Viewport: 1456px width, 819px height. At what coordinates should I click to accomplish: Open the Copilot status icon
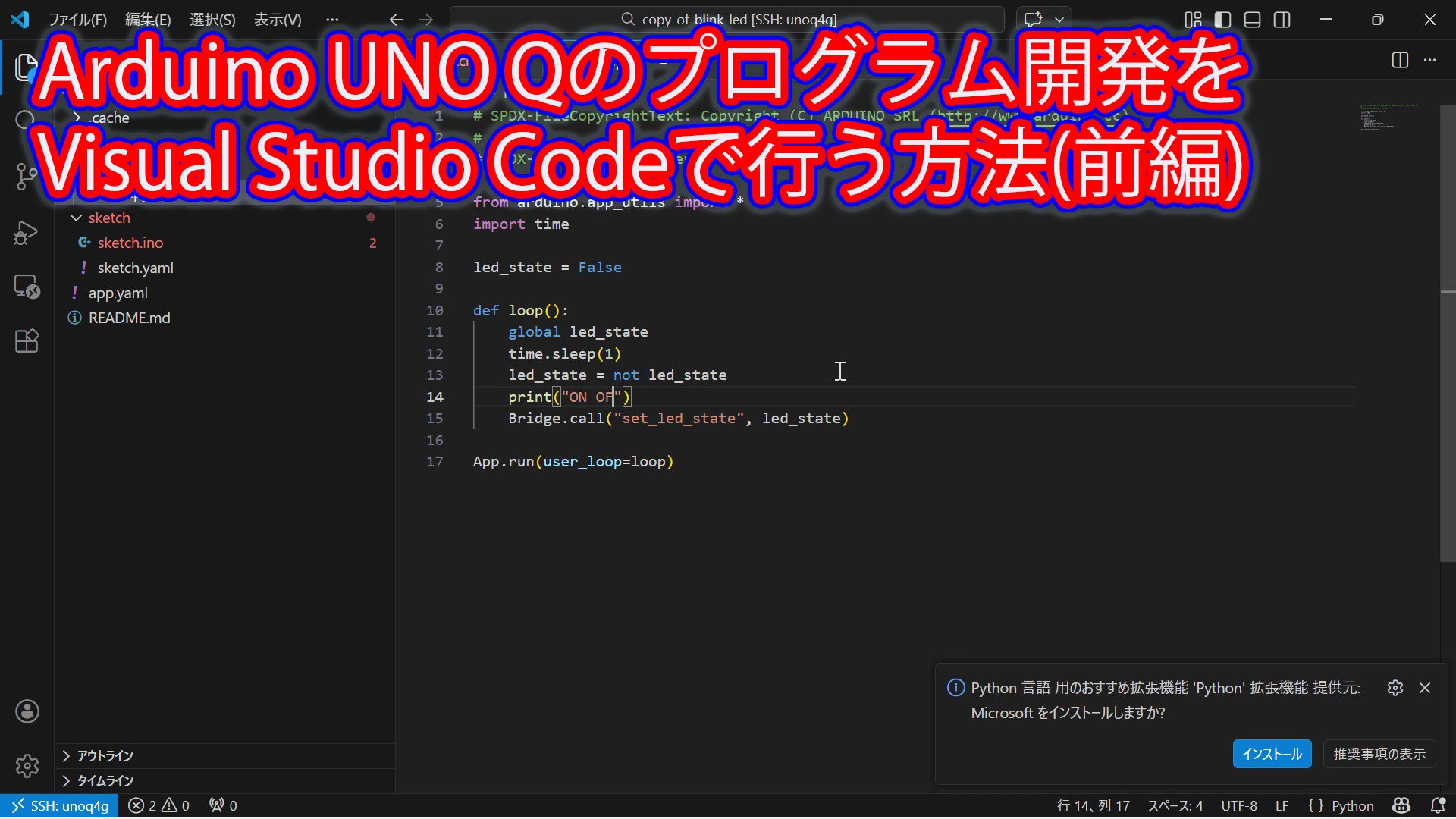pos(1401,805)
